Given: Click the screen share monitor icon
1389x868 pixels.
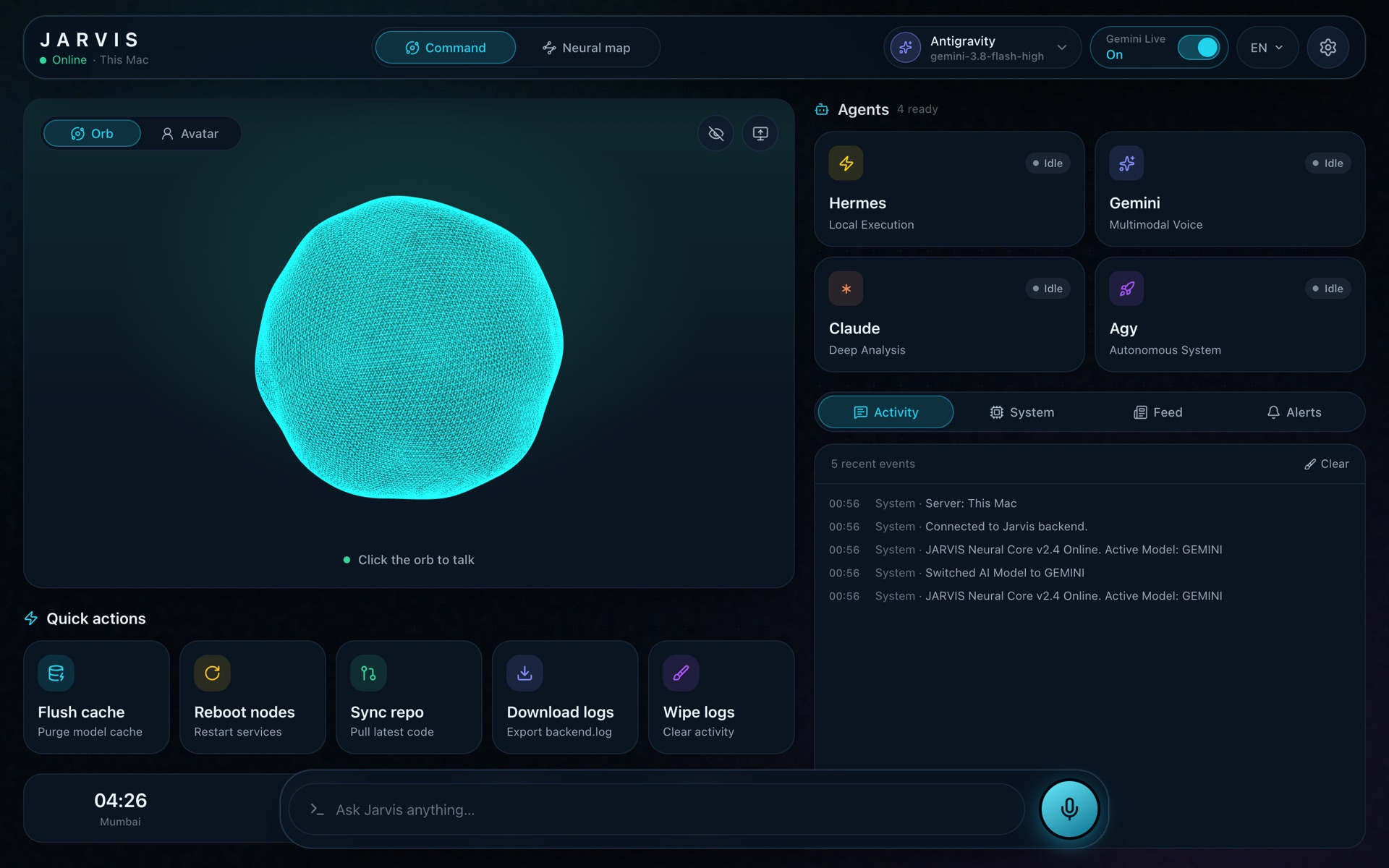Looking at the screenshot, I should [x=760, y=133].
